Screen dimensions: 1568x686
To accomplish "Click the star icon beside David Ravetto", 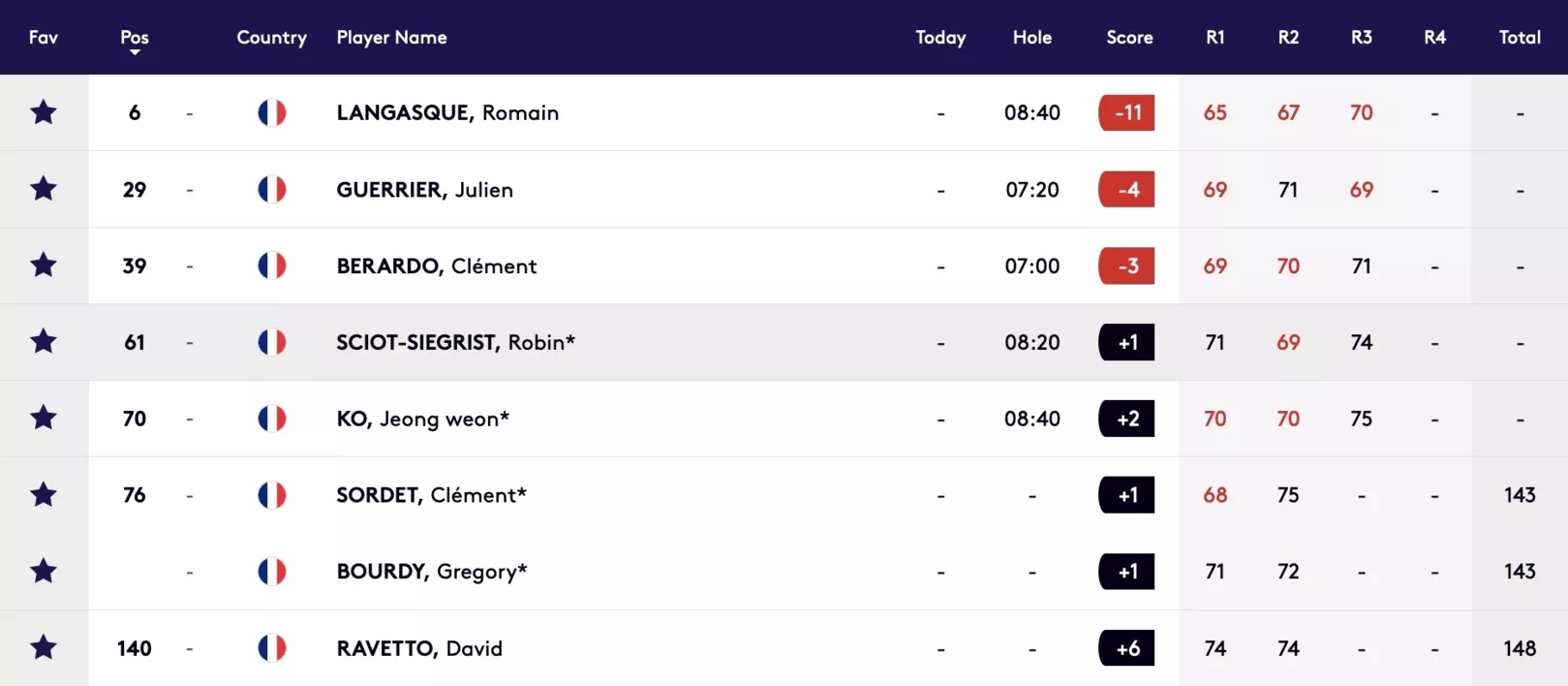I will (44, 648).
